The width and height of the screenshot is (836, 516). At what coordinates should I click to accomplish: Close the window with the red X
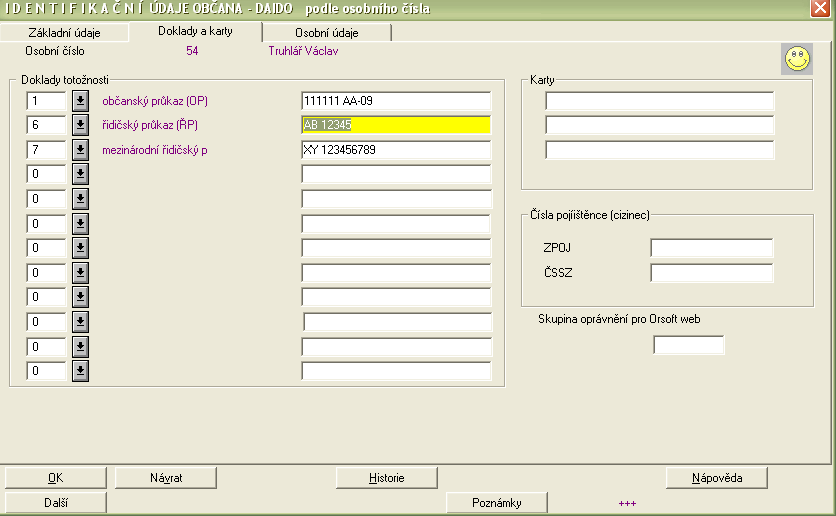tap(820, 9)
